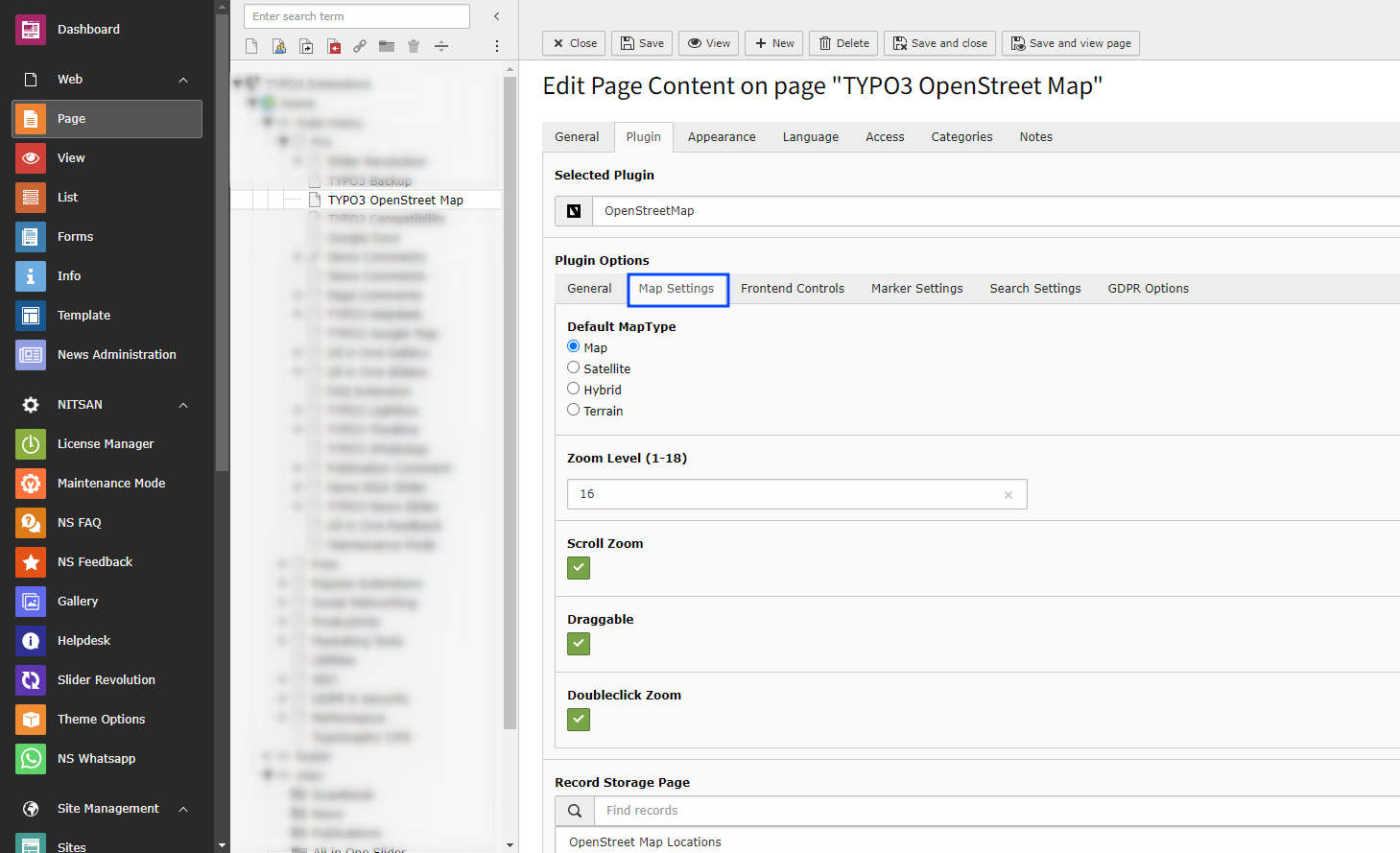Select the Hybrid map type
The image size is (1400, 853).
pos(574,389)
